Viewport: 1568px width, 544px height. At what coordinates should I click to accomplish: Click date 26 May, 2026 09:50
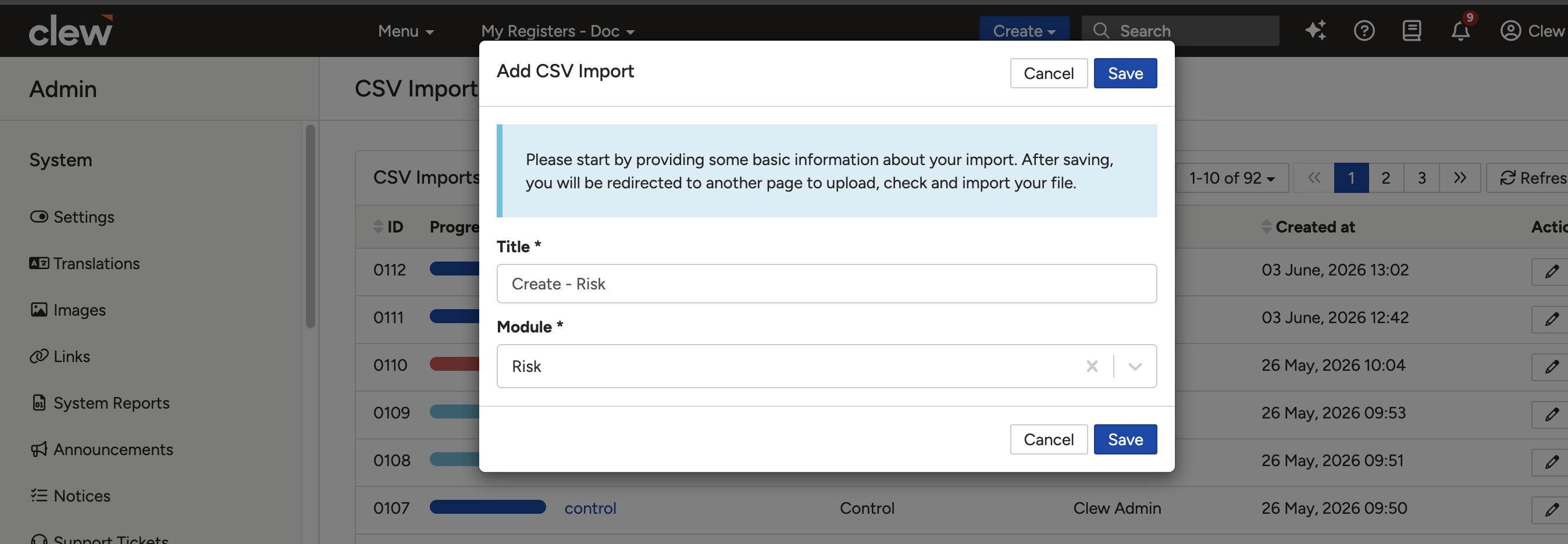click(x=1334, y=508)
